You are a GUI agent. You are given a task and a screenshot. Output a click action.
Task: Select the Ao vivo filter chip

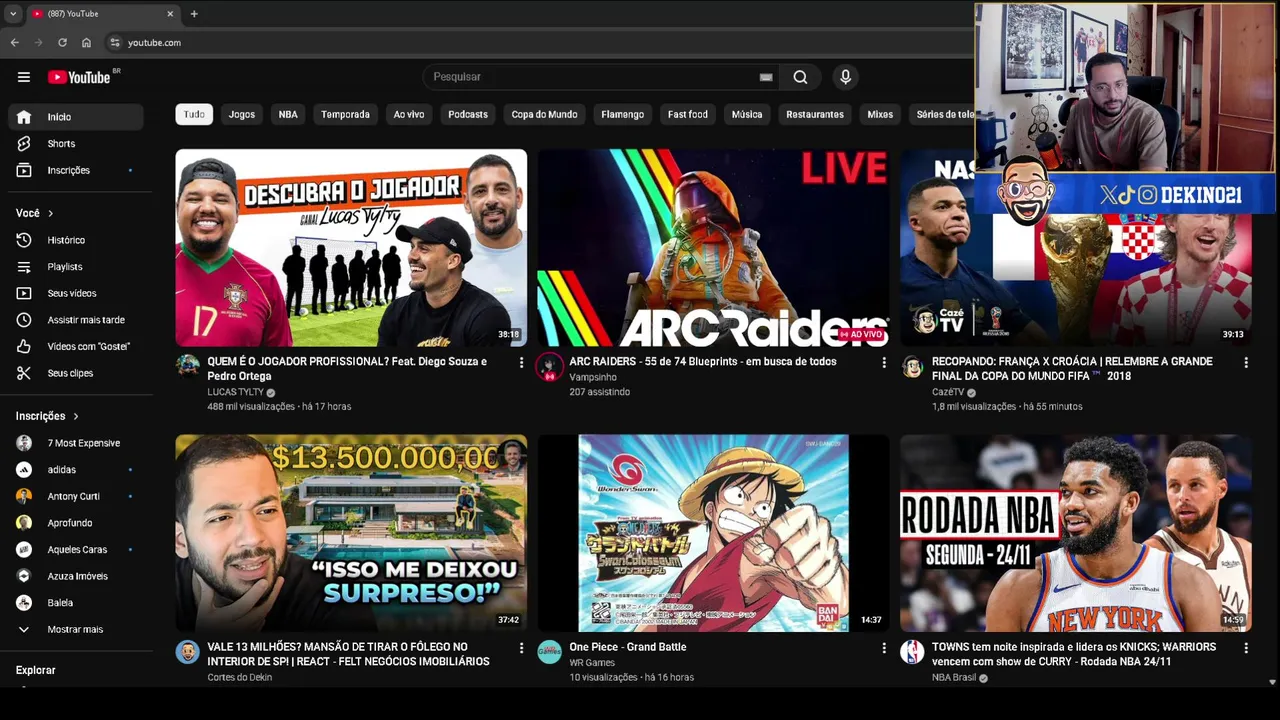pyautogui.click(x=409, y=114)
